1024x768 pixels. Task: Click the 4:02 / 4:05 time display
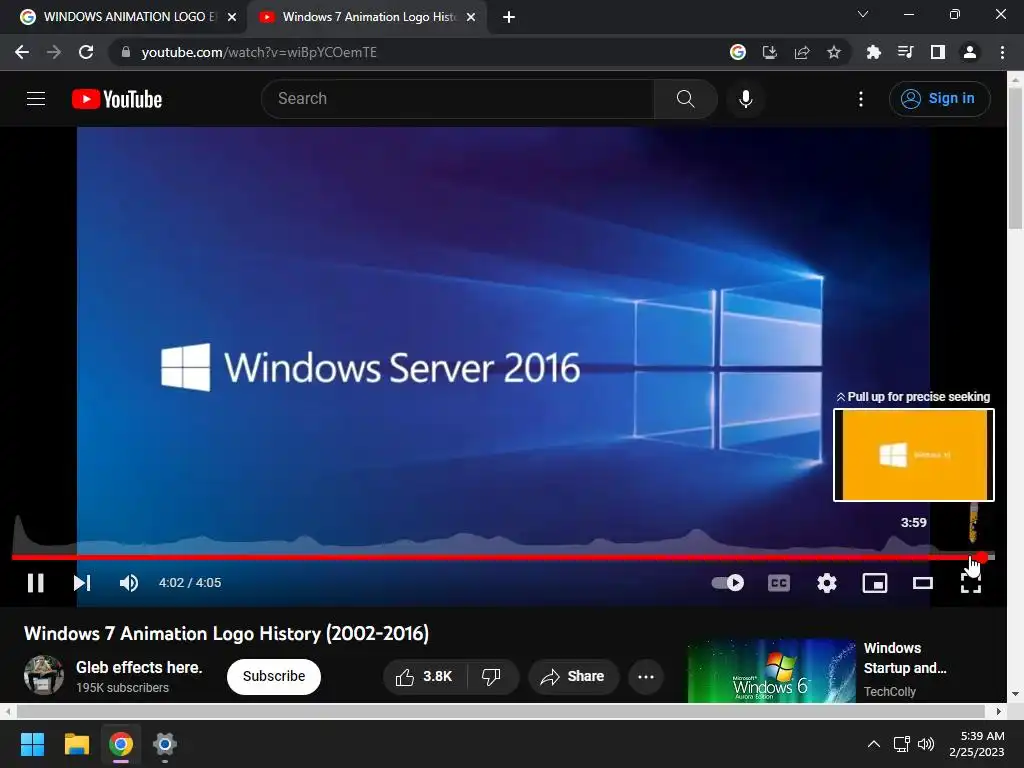coord(190,583)
